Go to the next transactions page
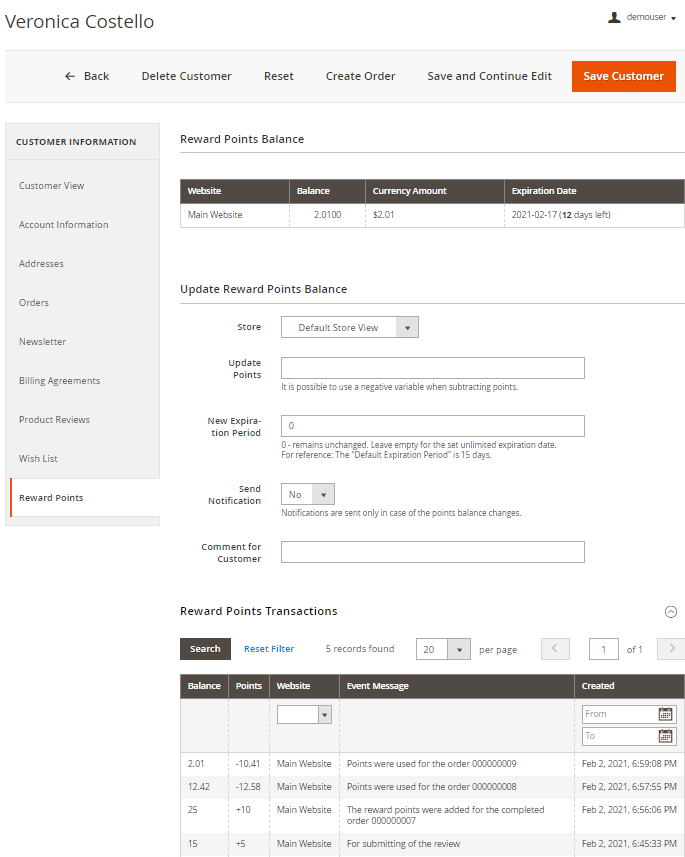 point(670,649)
